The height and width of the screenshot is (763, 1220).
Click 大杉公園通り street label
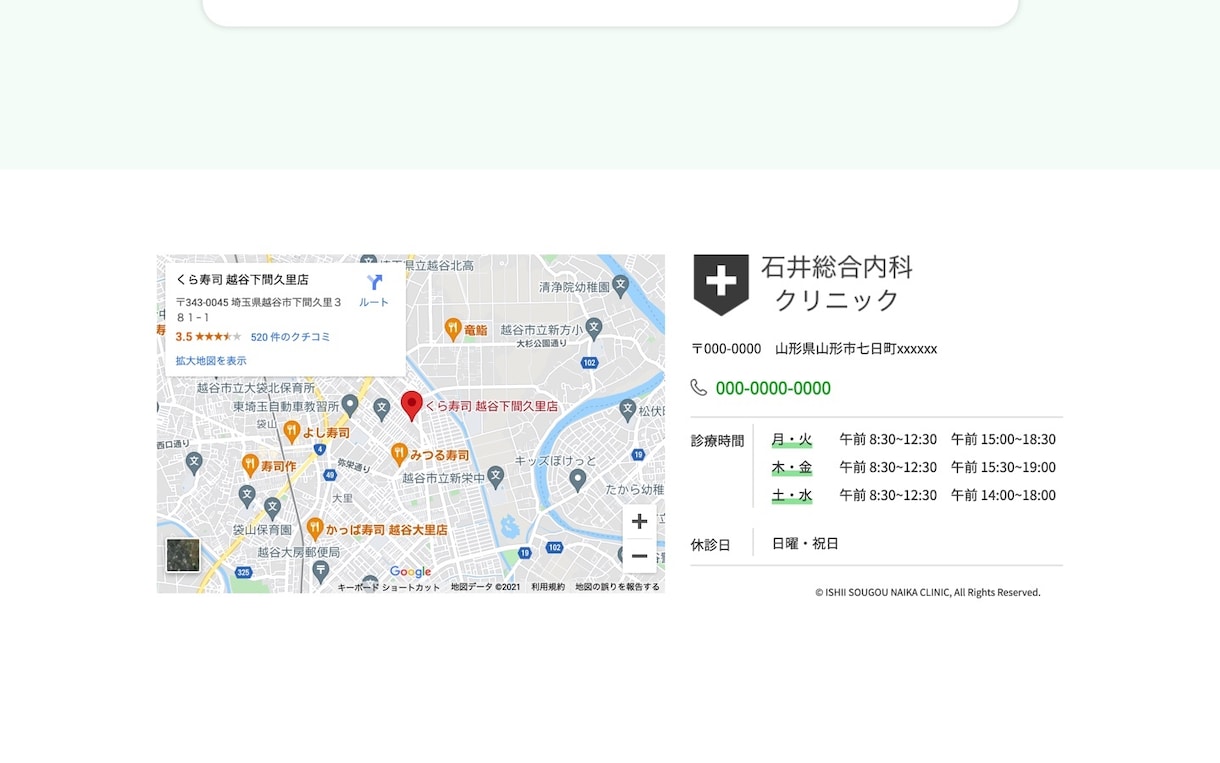coord(541,344)
